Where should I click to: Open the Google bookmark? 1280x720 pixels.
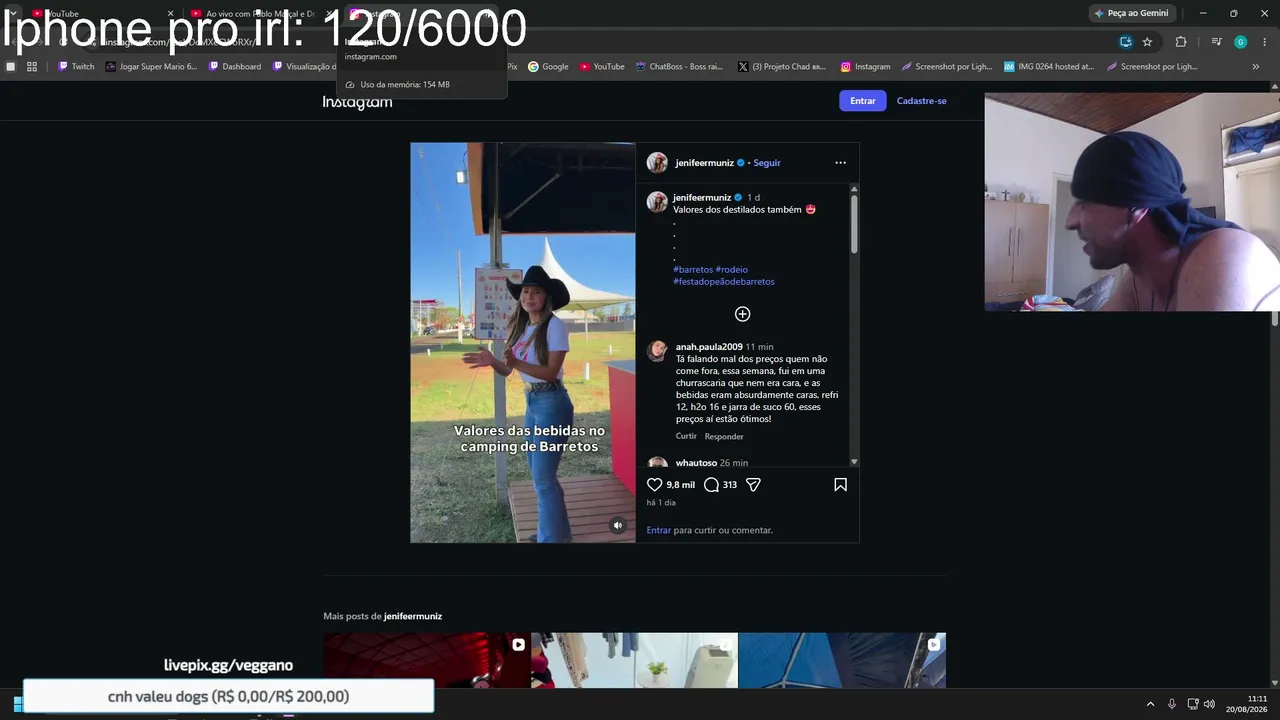pos(548,67)
